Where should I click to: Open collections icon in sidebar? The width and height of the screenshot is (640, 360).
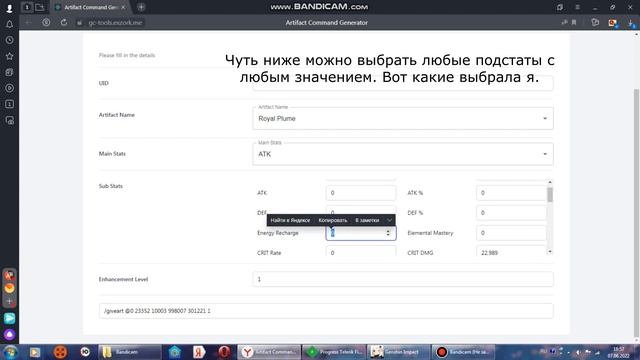[9, 72]
